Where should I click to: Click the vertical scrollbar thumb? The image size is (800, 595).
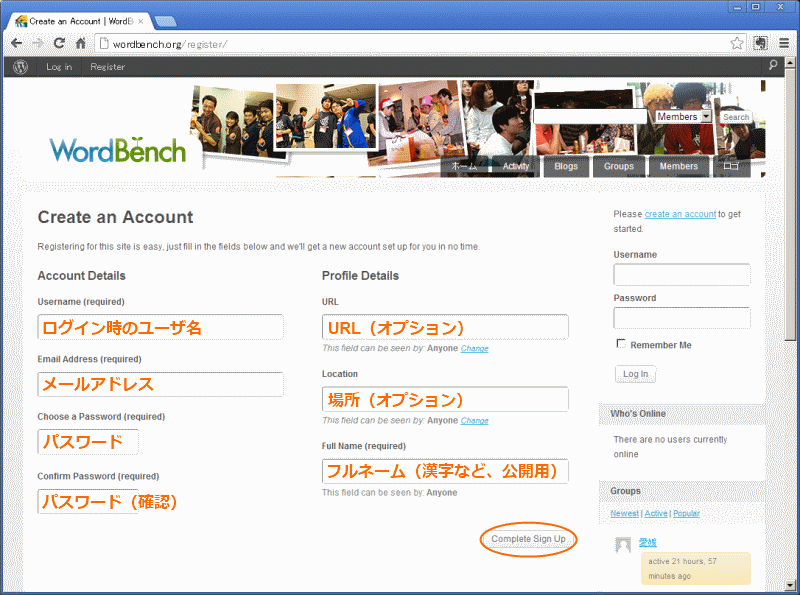pos(790,204)
